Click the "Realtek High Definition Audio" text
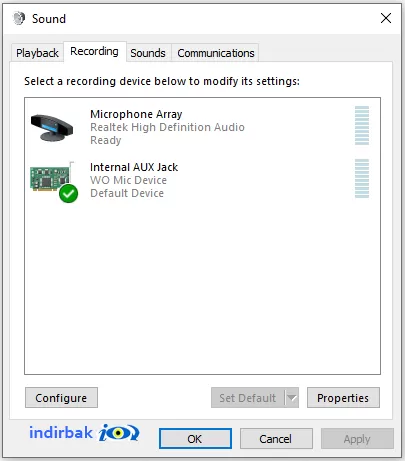Screen dimensions: 405x461 pyautogui.click(x=167, y=127)
